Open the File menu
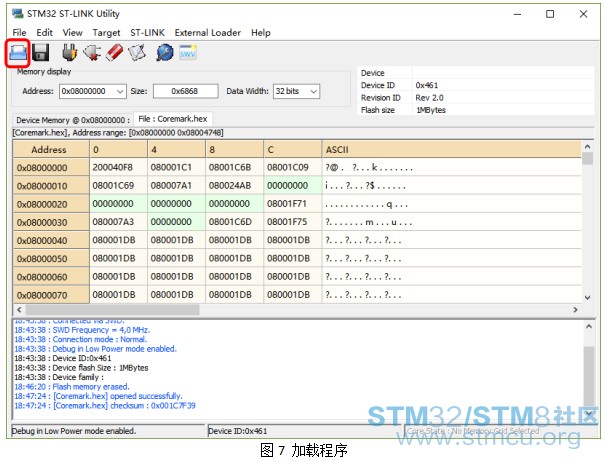 (x=19, y=33)
